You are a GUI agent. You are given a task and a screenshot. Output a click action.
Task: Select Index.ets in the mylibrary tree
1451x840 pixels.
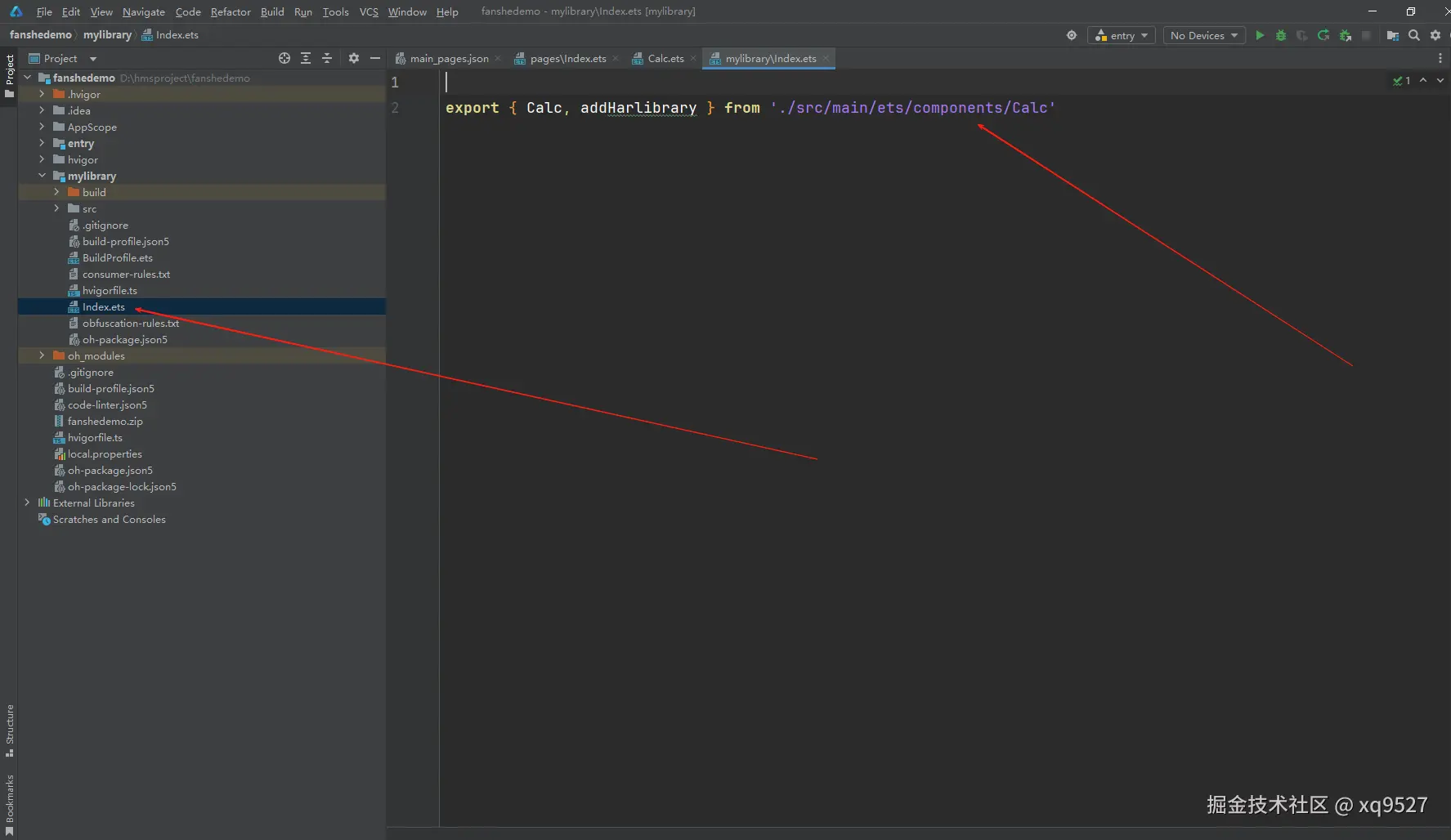(x=104, y=306)
